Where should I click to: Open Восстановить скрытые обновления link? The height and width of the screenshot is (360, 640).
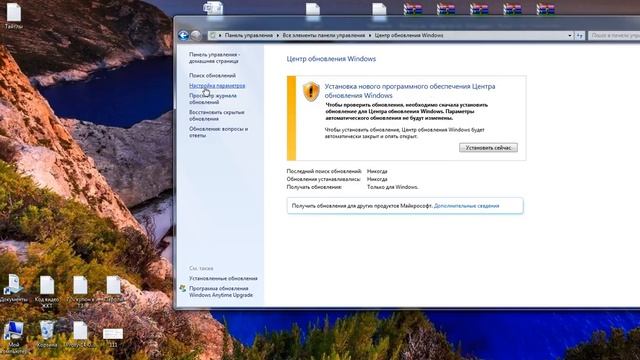click(x=216, y=116)
